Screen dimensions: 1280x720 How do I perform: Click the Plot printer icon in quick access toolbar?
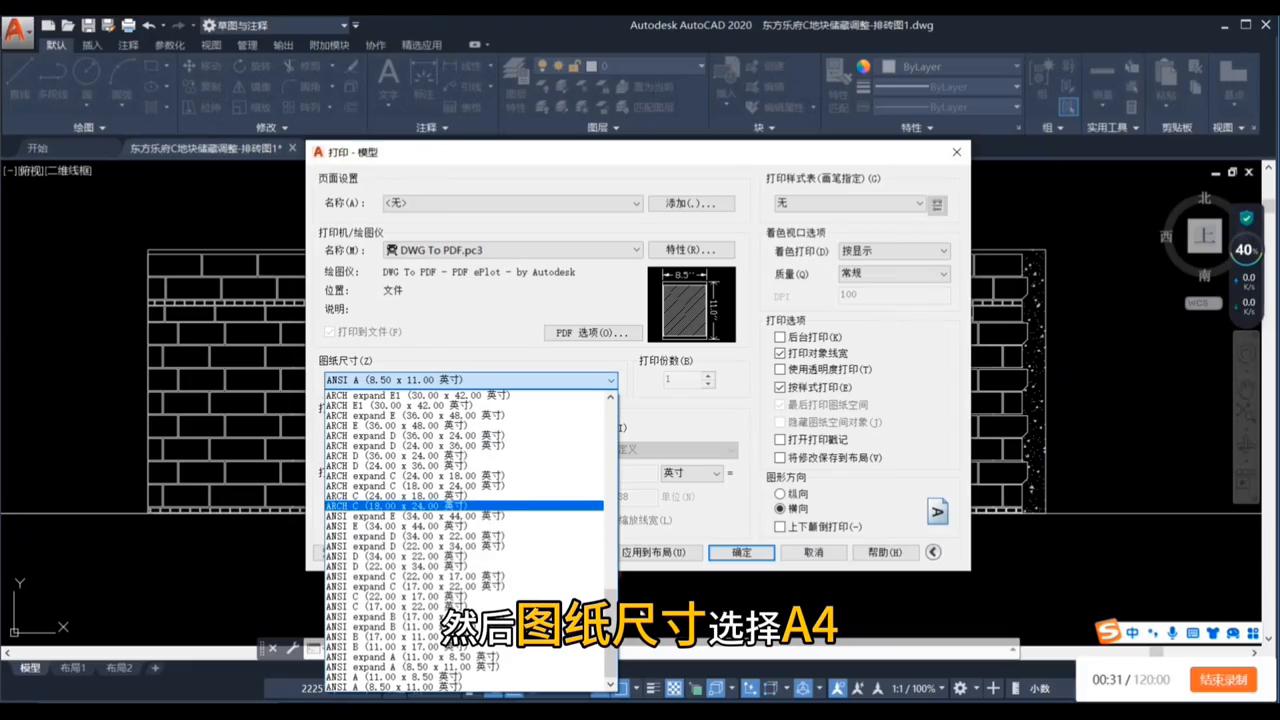[128, 25]
